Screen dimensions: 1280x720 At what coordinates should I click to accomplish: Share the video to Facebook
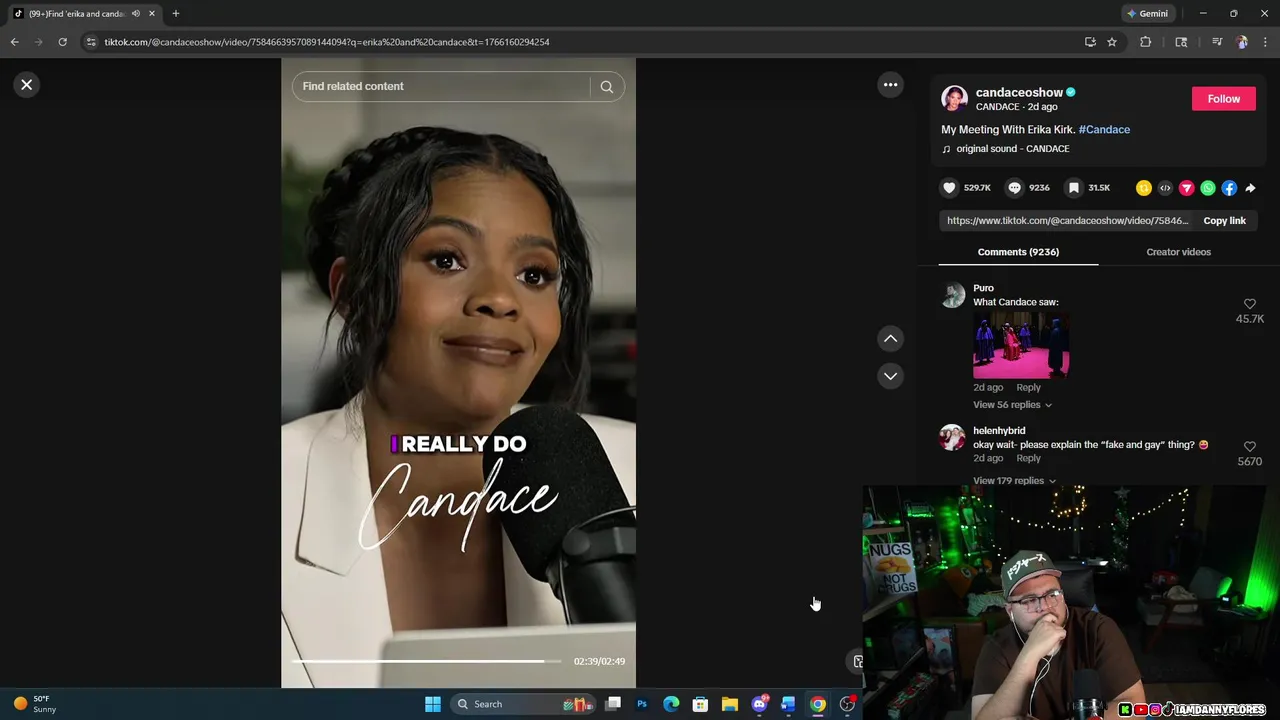[x=1229, y=188]
